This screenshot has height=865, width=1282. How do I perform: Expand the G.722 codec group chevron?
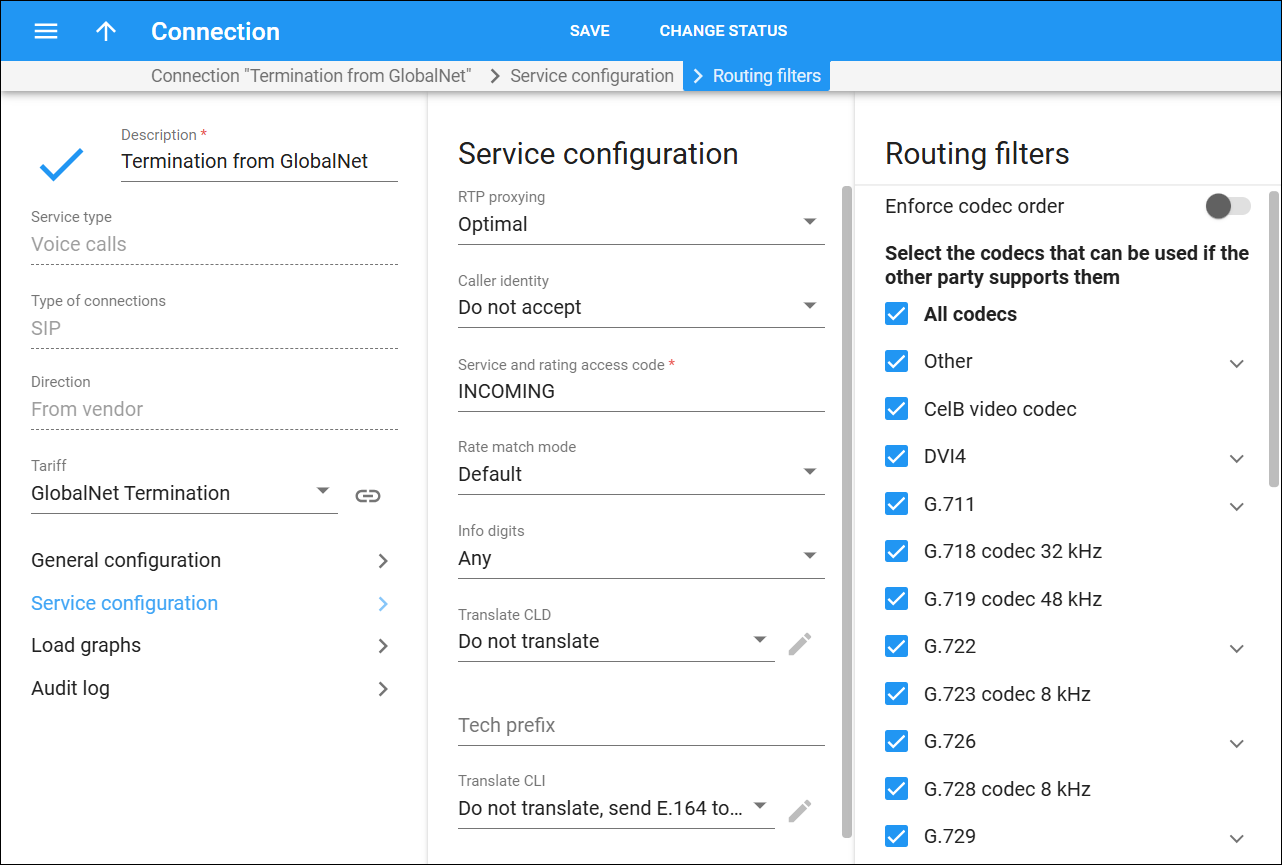[x=1237, y=648]
